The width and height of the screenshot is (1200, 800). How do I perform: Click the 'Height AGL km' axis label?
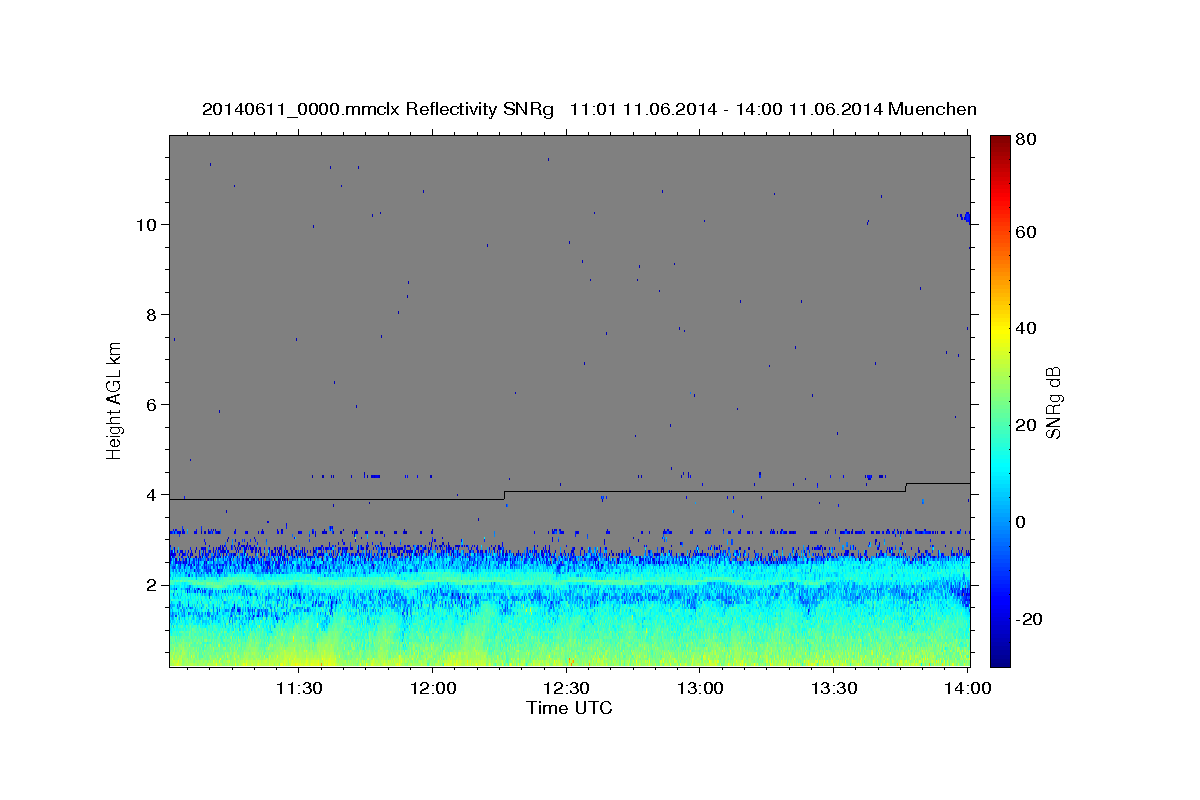click(115, 400)
